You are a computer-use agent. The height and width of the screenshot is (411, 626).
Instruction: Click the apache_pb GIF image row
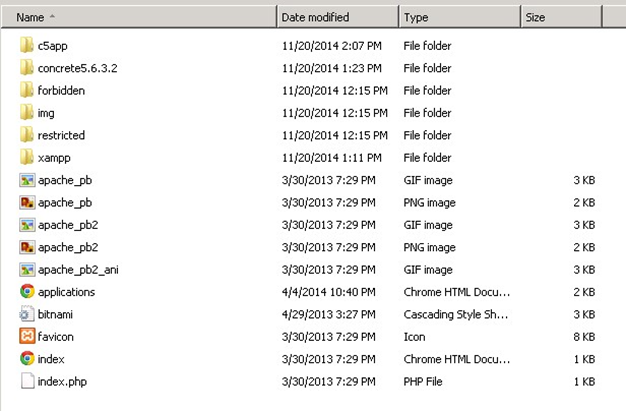(x=64, y=180)
